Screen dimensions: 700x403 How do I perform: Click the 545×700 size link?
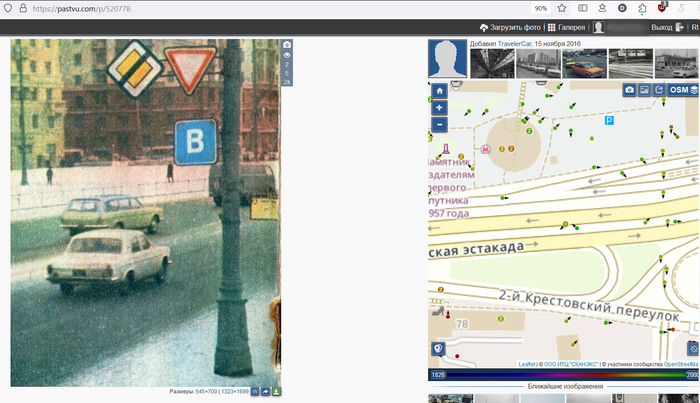(206, 391)
